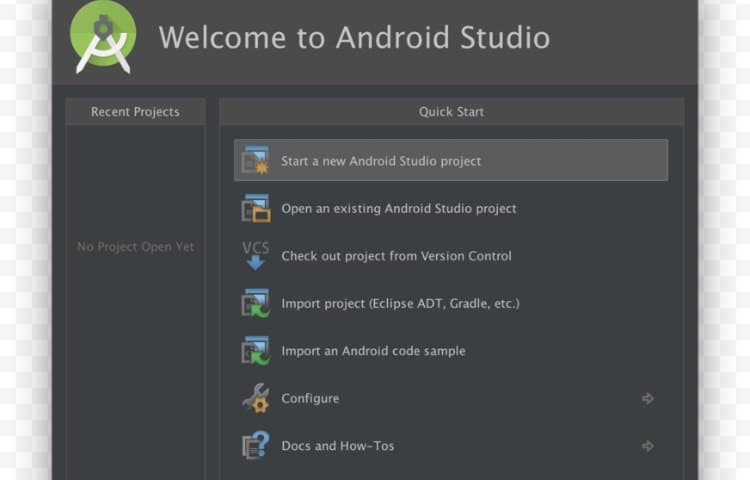Open the "Docs and How-Tos" label entry
Viewport: 750px width, 480px height.
(x=338, y=446)
